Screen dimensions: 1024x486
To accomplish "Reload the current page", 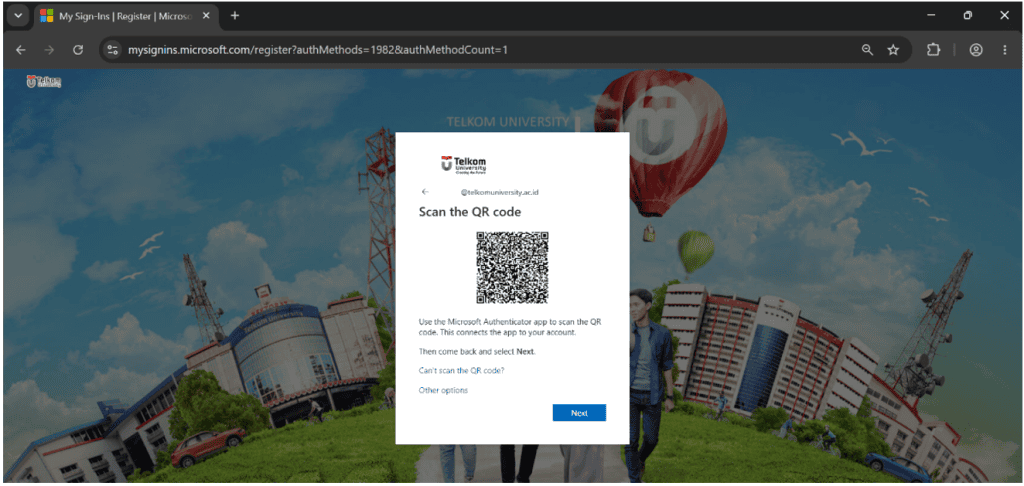I will point(78,50).
